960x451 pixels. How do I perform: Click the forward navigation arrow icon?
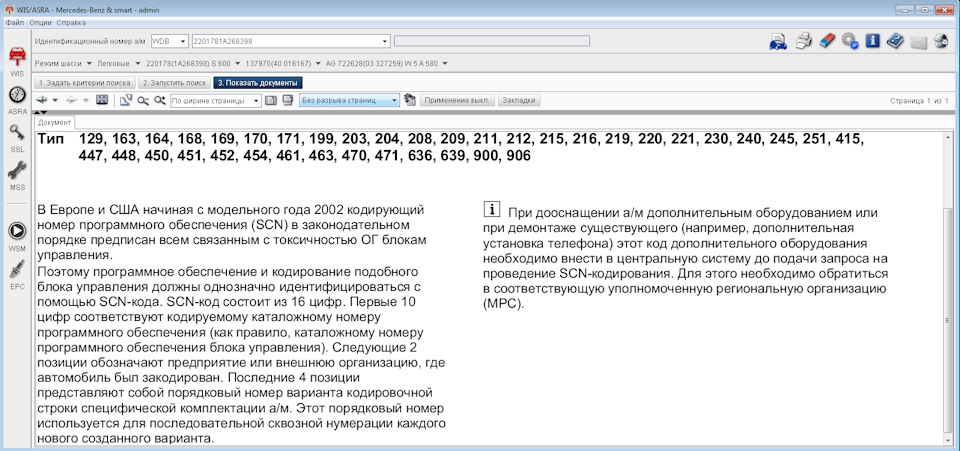(72, 100)
